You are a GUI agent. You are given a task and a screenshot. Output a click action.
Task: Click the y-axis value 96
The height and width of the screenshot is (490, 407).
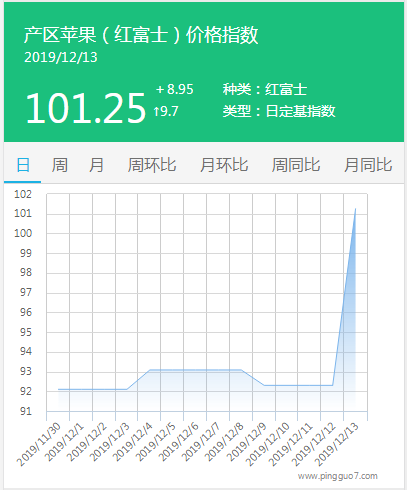coord(26,312)
